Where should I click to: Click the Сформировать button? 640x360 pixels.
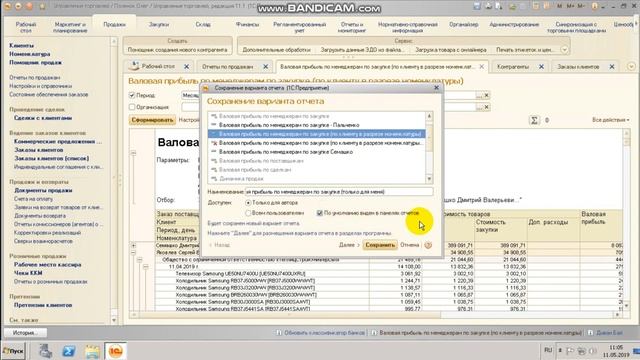point(153,120)
